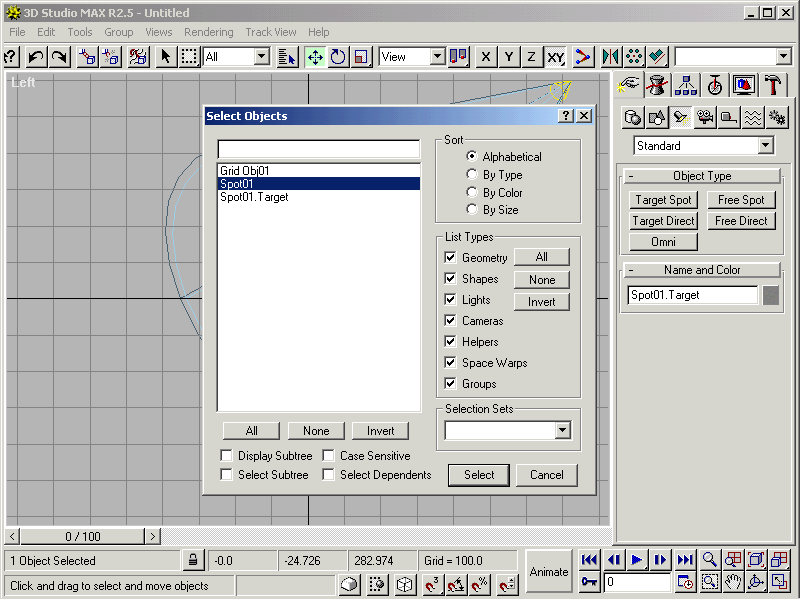Collapse the Name and Color rollout
Image resolution: width=800 pixels, height=600 pixels.
pyautogui.click(x=702, y=269)
